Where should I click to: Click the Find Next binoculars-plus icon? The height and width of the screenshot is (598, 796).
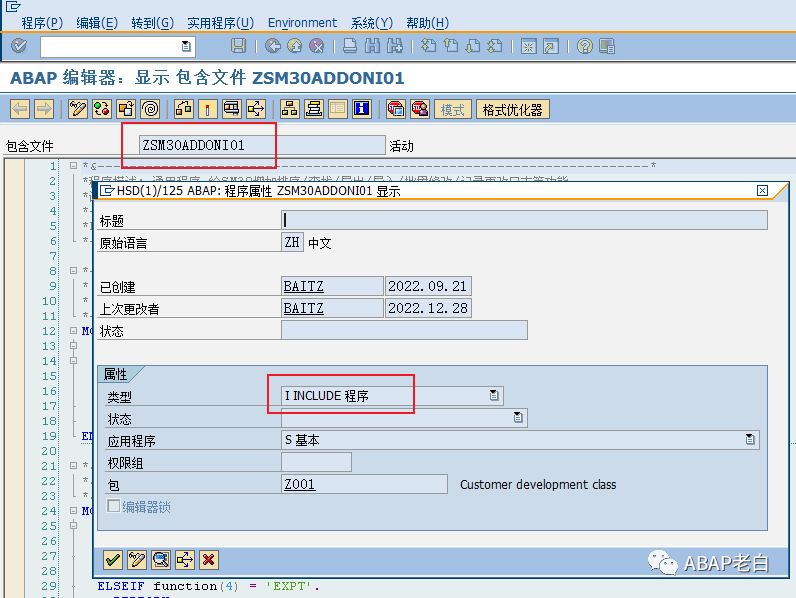point(394,46)
